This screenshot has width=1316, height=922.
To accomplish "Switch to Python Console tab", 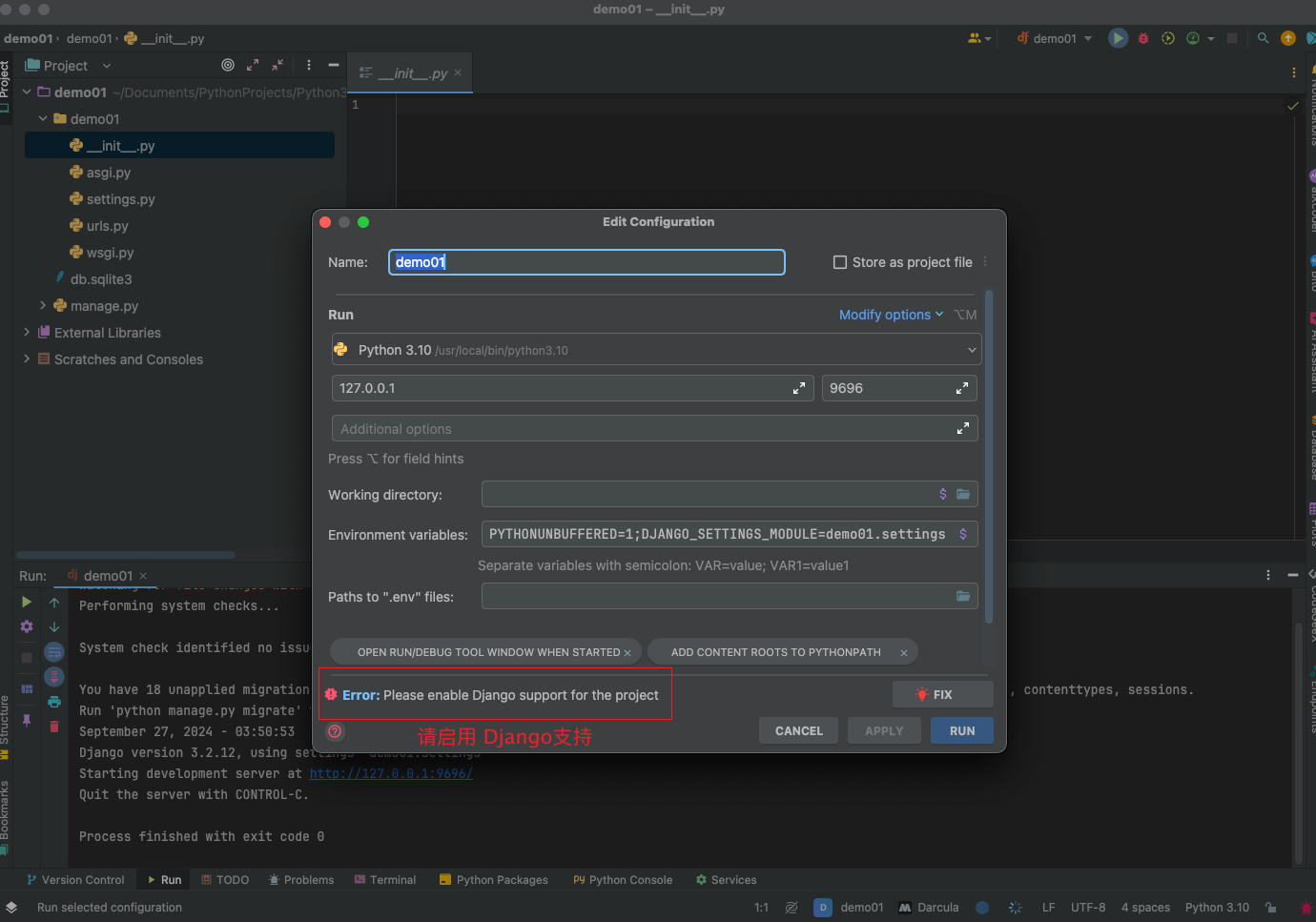I will point(623,880).
